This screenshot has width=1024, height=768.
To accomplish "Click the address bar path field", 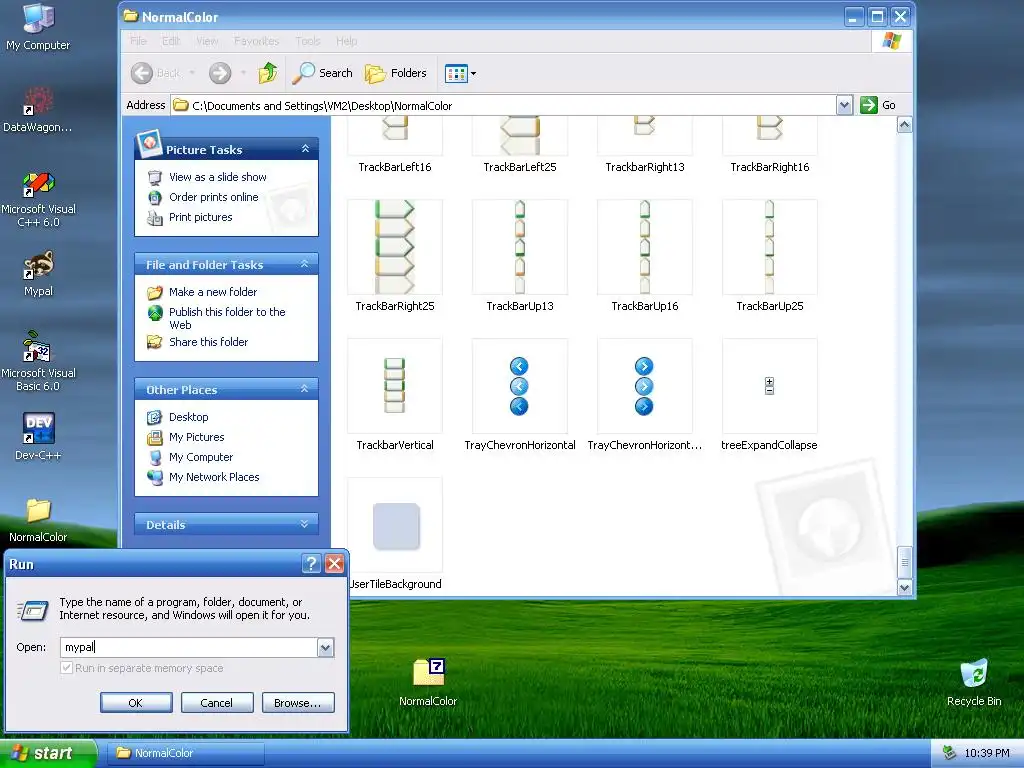I will (x=504, y=105).
